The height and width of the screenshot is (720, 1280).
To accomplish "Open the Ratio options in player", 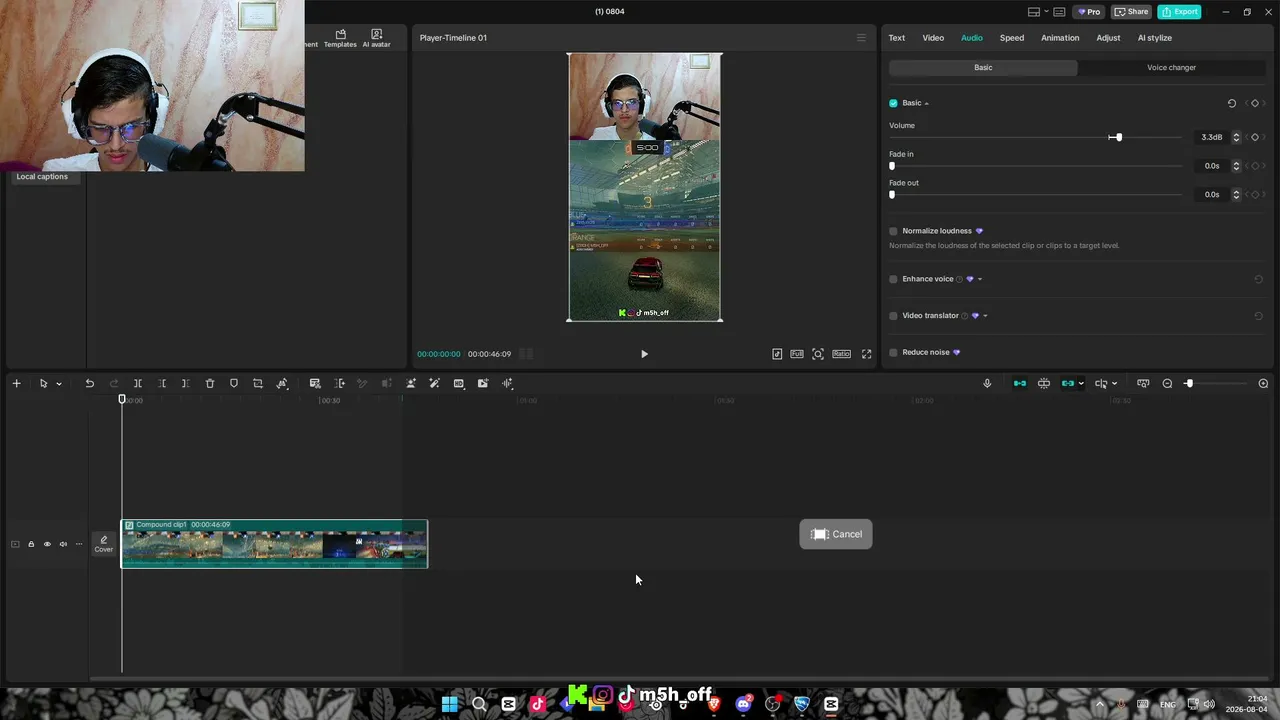I will click(841, 354).
